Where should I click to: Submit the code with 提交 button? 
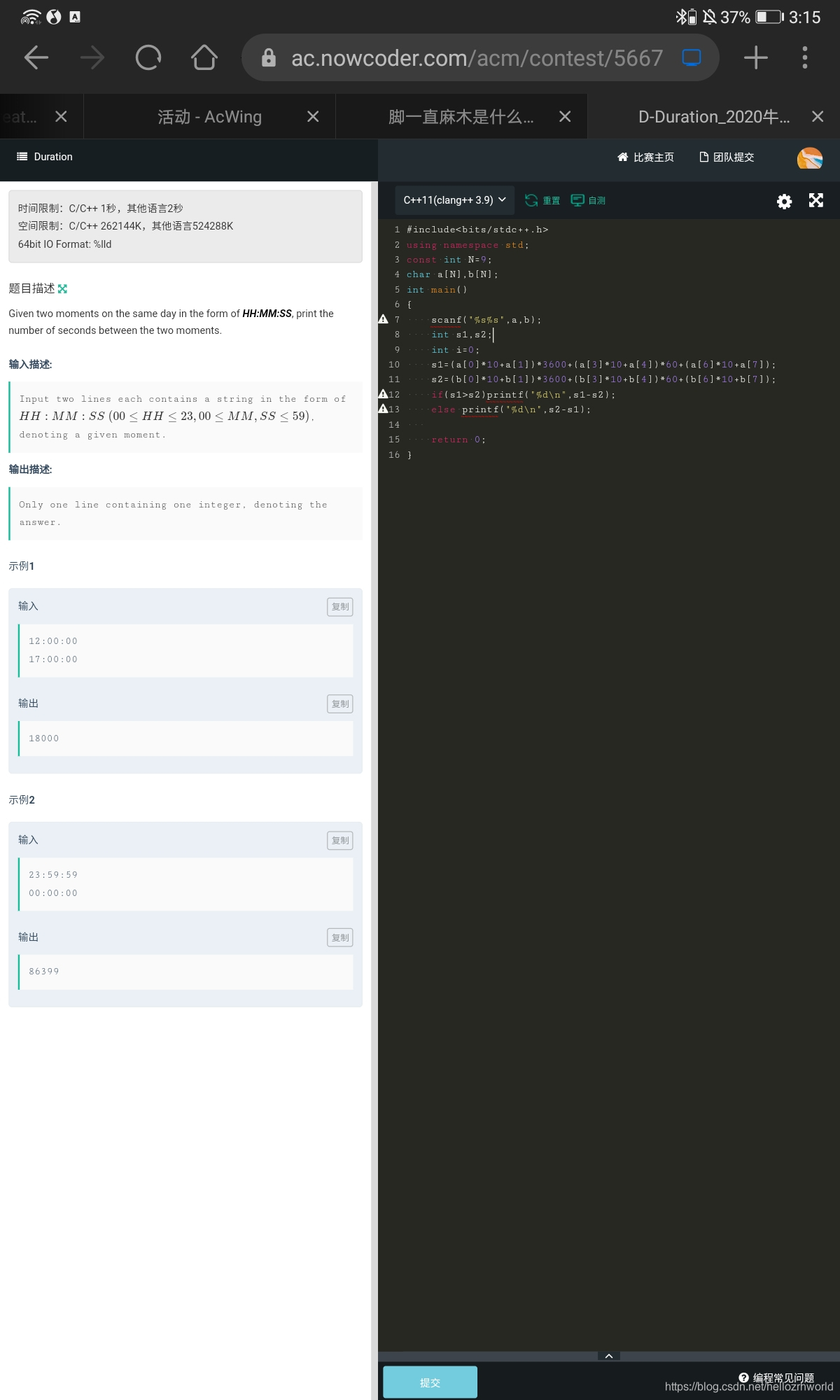coord(430,1382)
